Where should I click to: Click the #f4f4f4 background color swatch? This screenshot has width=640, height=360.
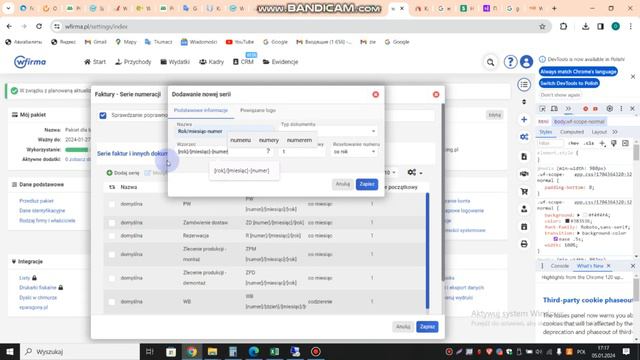585,215
